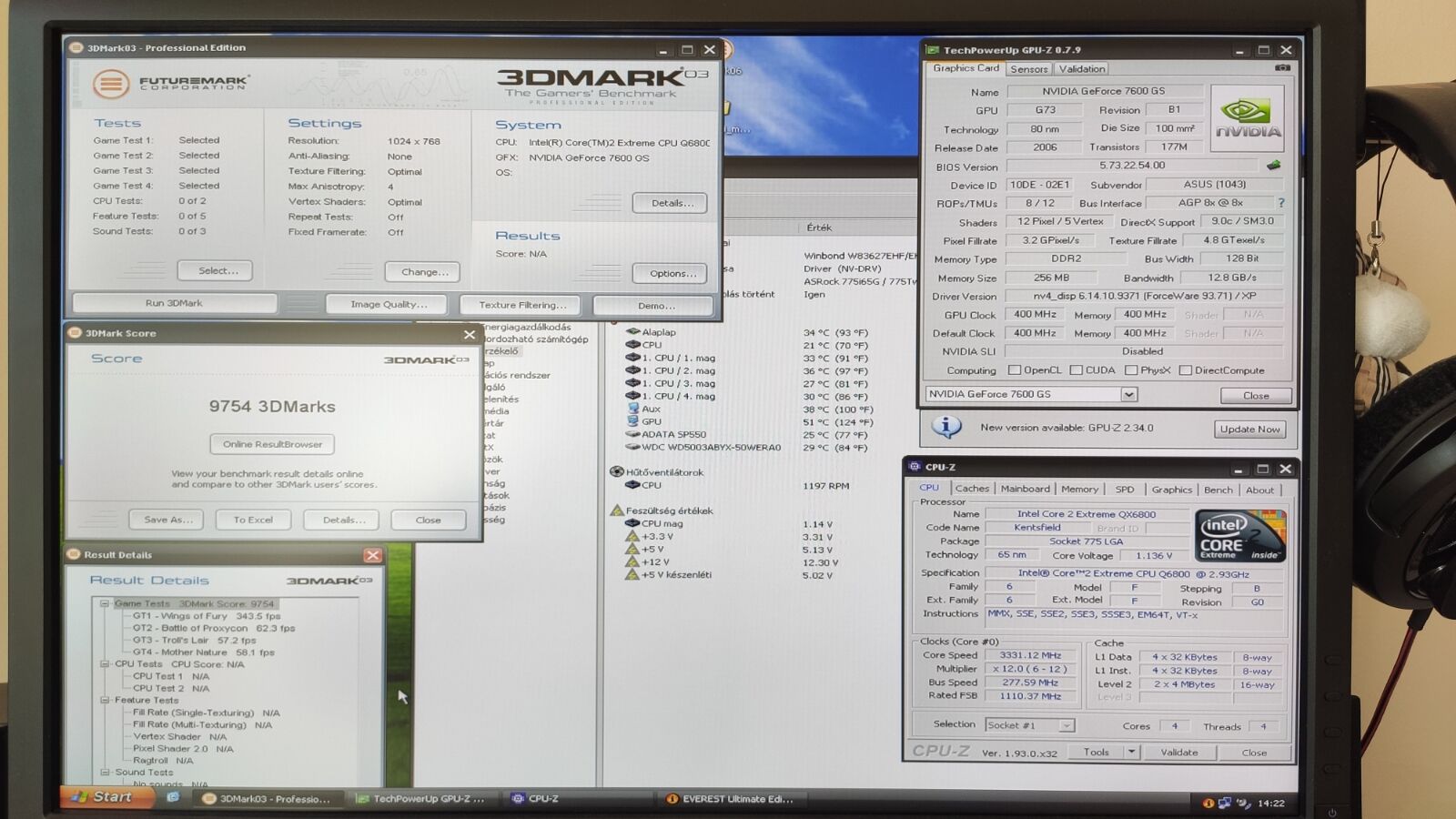Select the GT4 - Mother Nature result row
Viewport: 1456px width, 819px height.
[x=203, y=652]
